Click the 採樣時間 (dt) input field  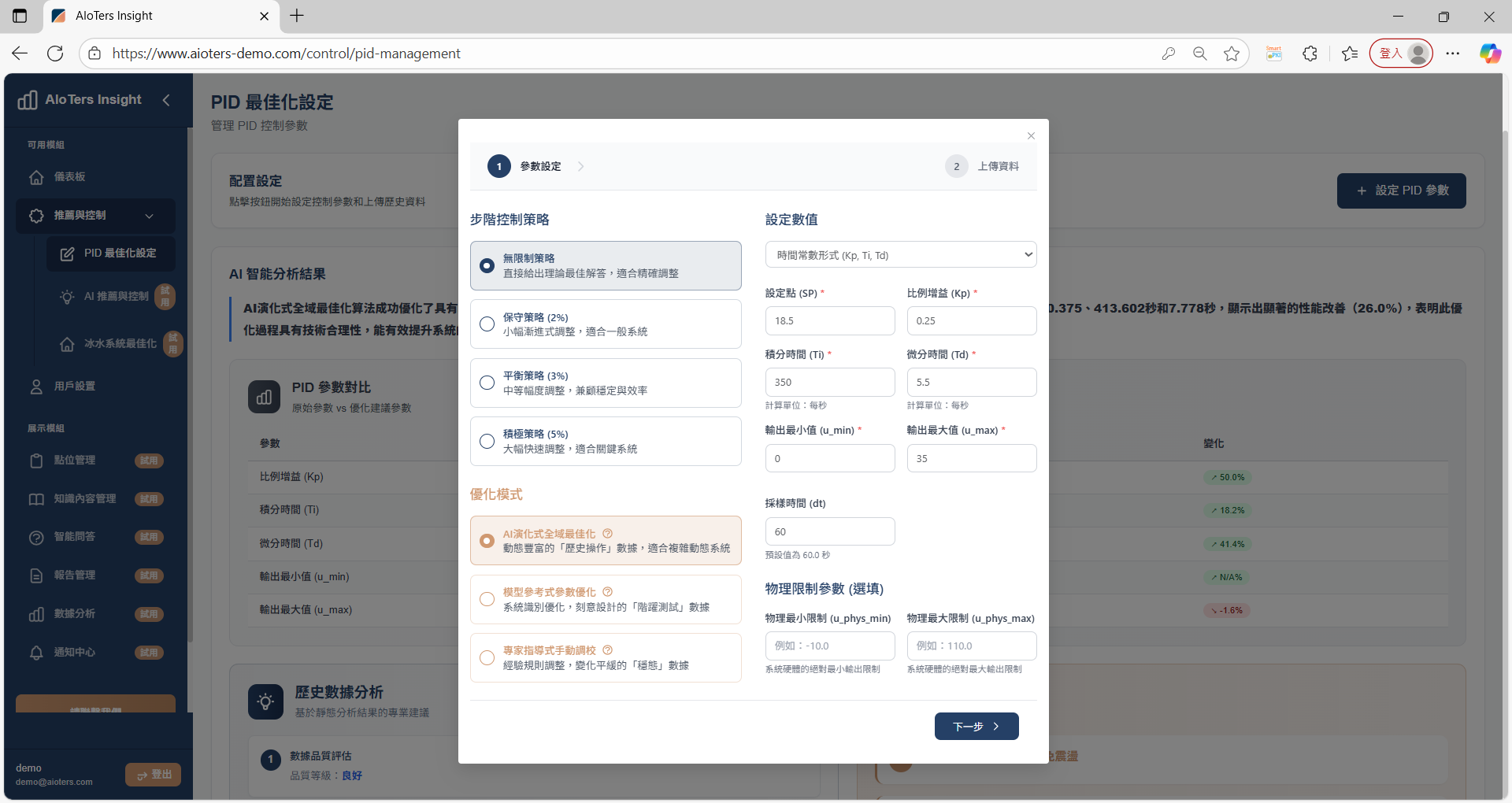[830, 531]
